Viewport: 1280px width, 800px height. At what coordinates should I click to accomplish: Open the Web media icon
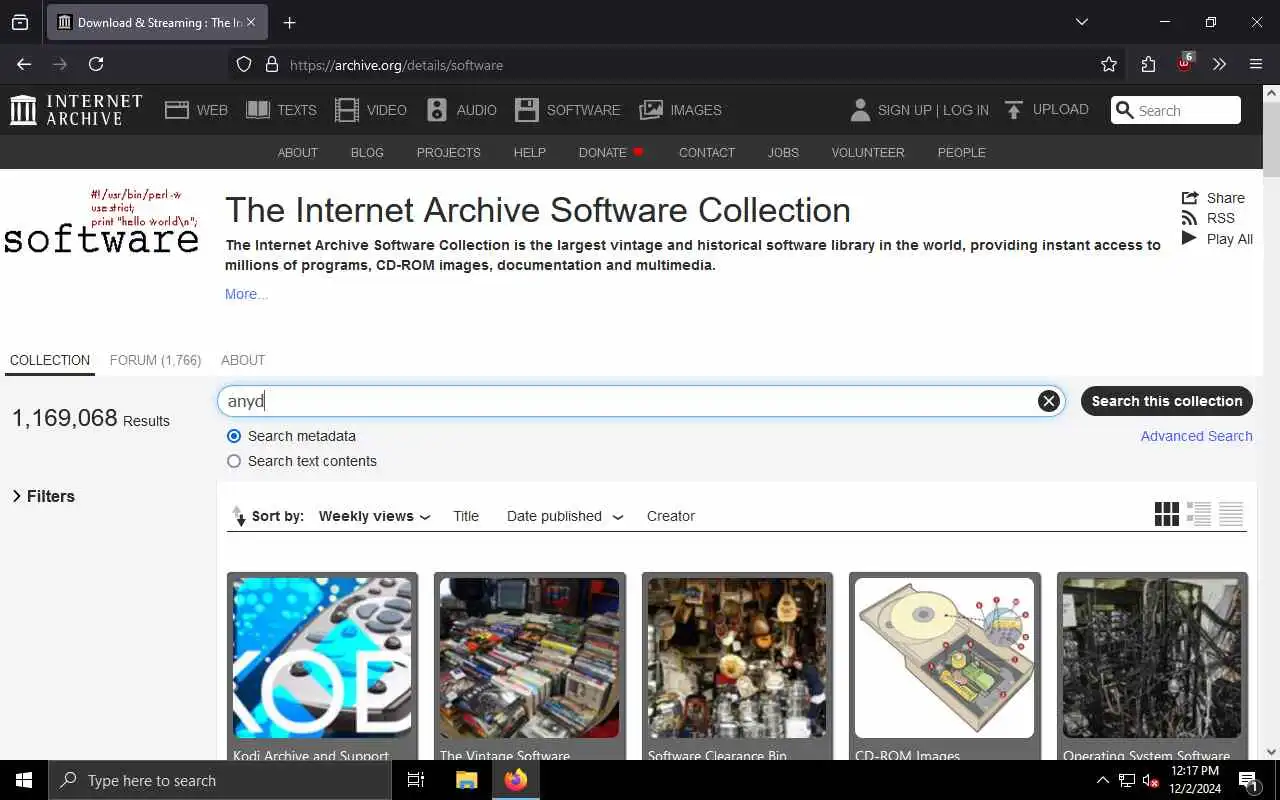tap(177, 110)
